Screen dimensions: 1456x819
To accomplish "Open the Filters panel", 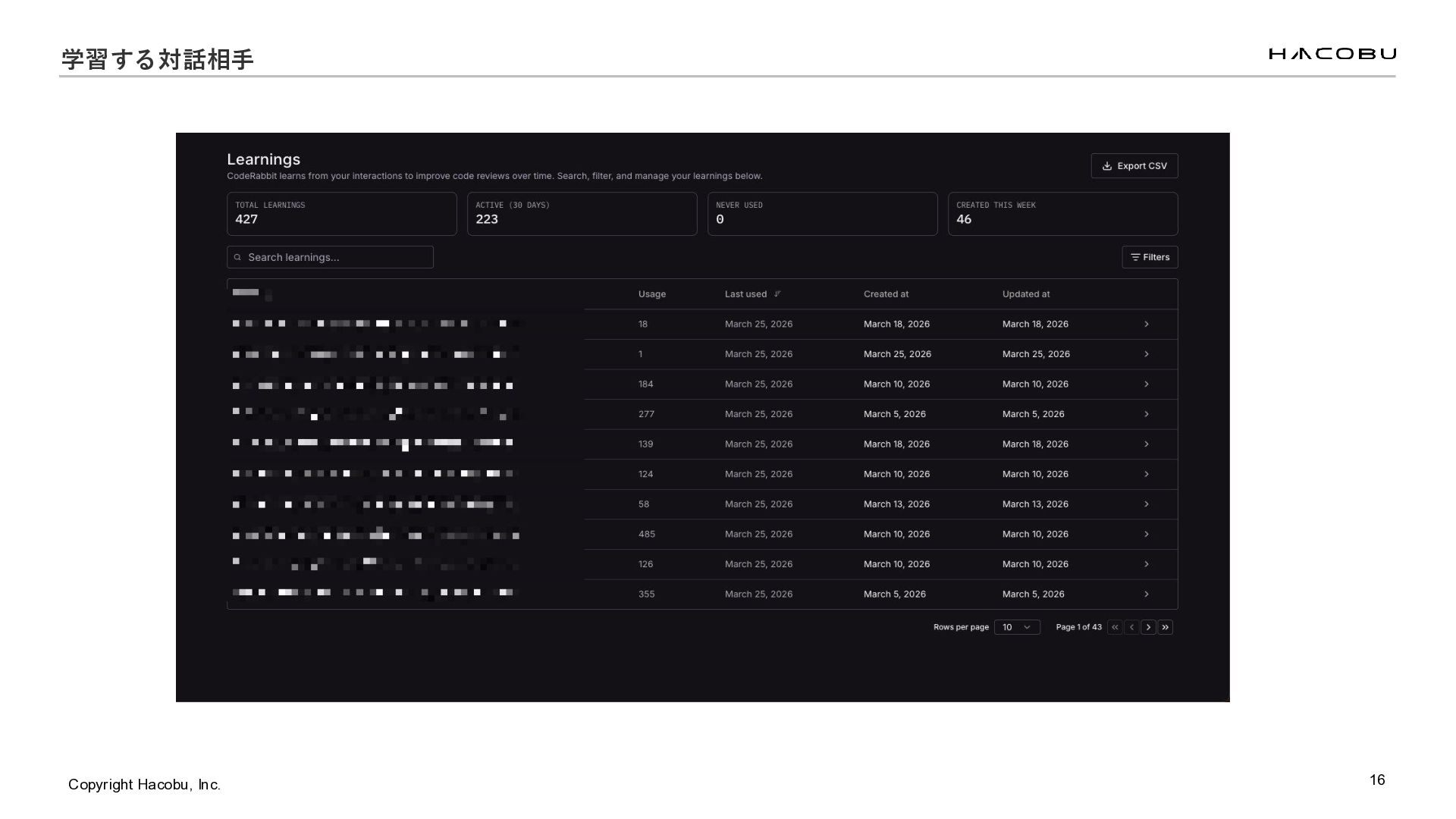I will (x=1150, y=257).
